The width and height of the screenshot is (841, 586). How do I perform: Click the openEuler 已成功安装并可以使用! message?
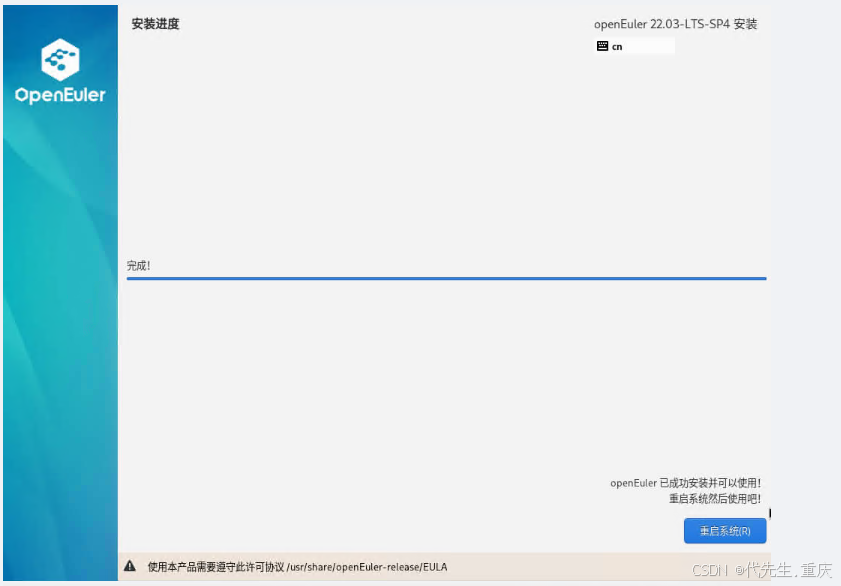(x=685, y=483)
